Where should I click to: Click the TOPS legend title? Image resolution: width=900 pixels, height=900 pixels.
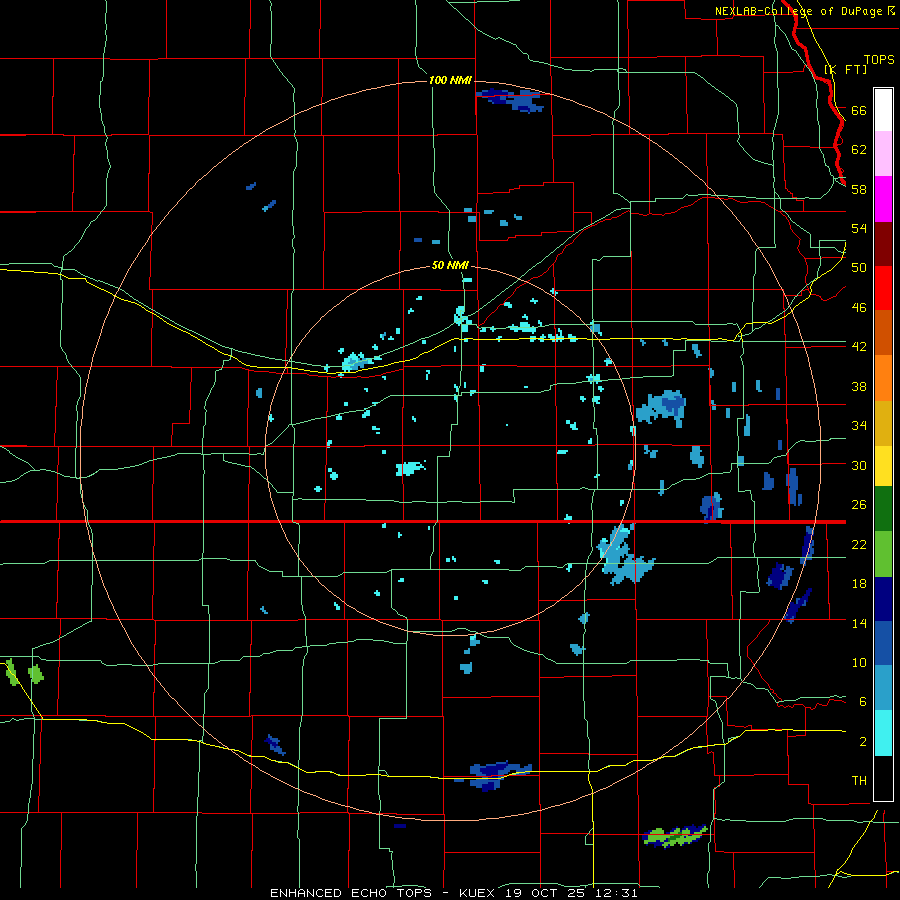[x=879, y=60]
